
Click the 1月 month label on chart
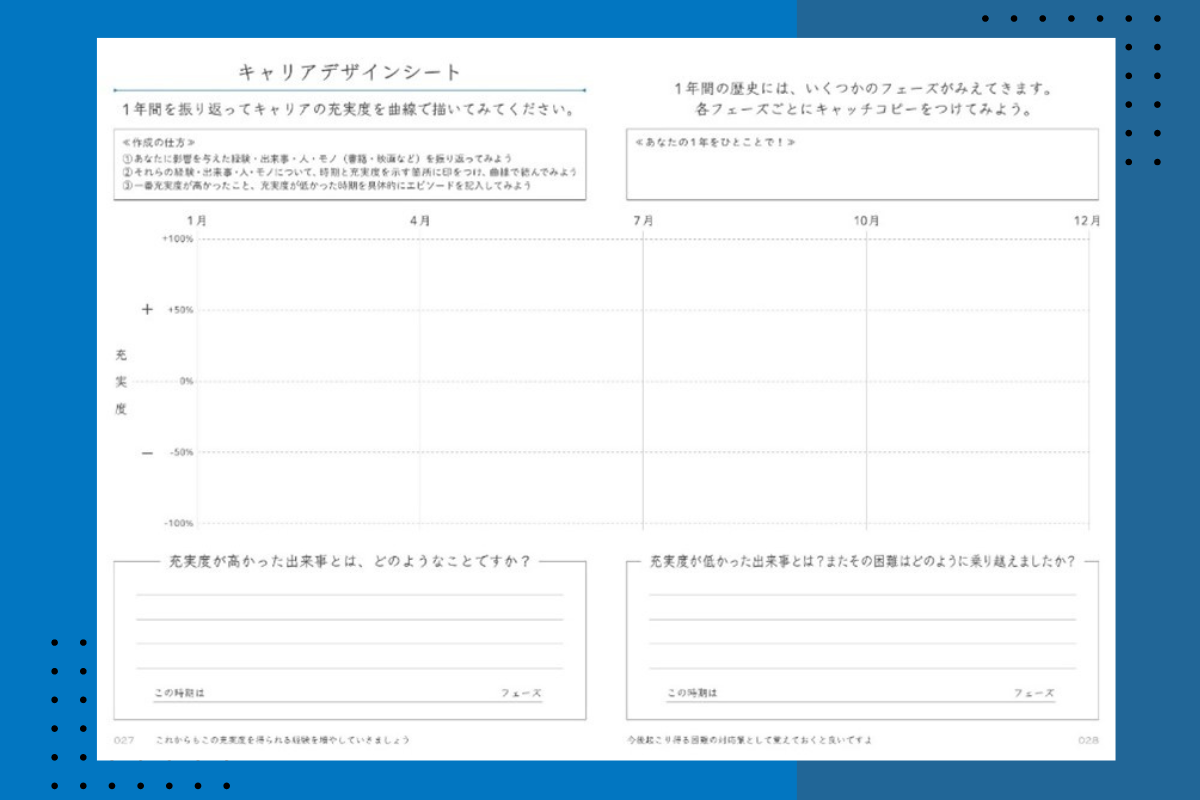197,221
